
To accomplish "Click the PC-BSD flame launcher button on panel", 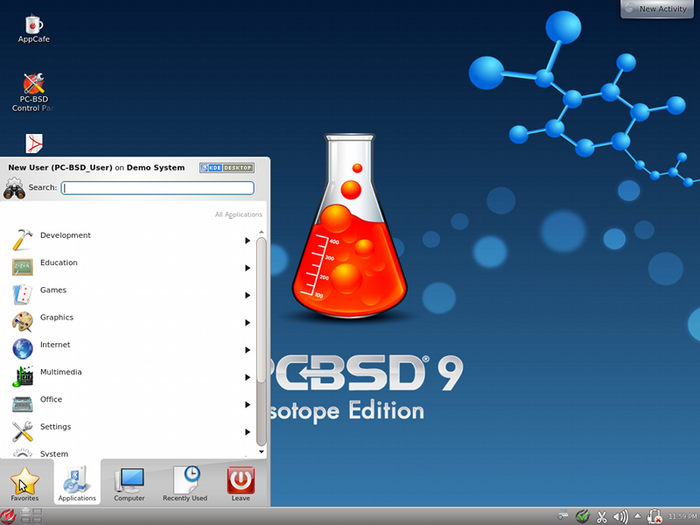I will pos(8,517).
